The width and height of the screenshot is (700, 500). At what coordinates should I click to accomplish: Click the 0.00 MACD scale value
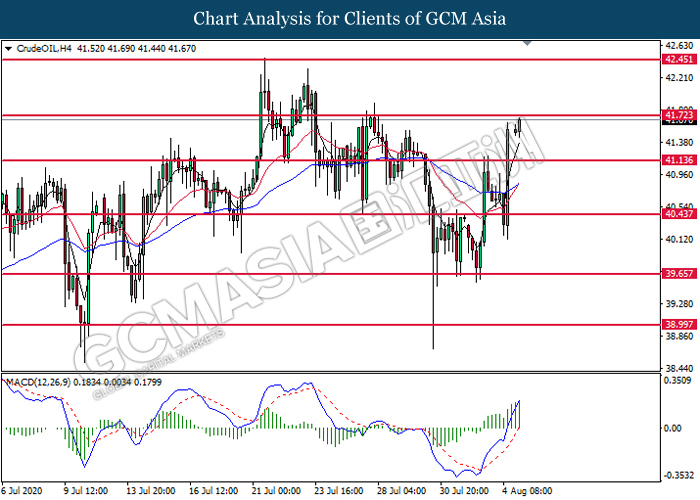click(x=673, y=428)
